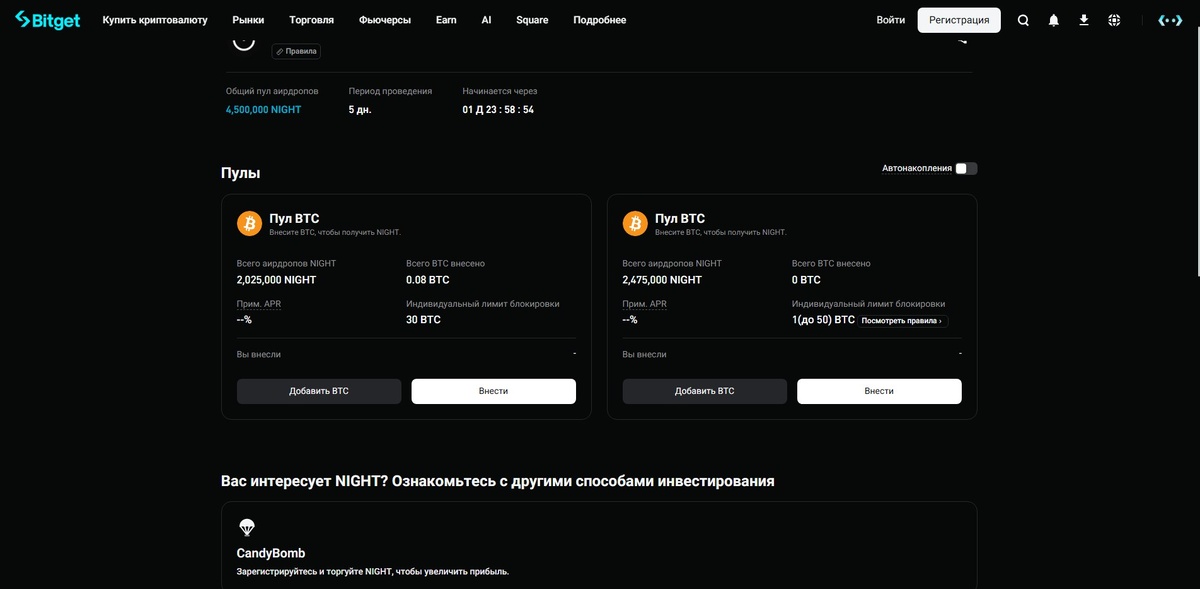Open notifications bell icon

1053,20
